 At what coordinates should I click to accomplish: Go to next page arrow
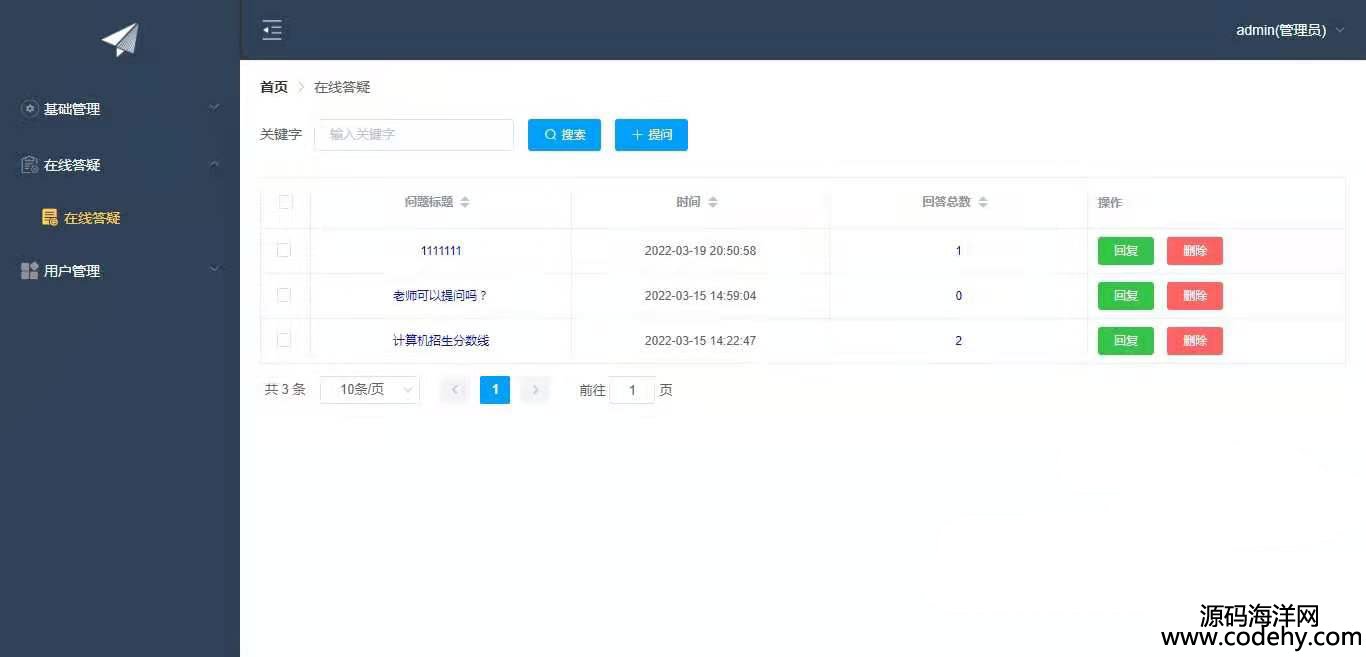(x=535, y=390)
